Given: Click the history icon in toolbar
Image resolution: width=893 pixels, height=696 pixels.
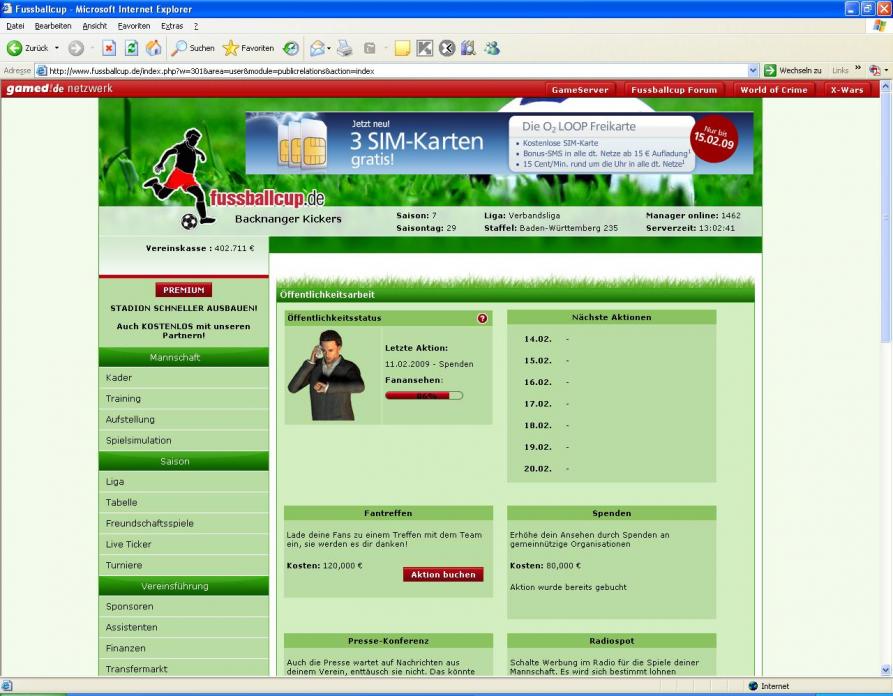Looking at the screenshot, I should 291,48.
